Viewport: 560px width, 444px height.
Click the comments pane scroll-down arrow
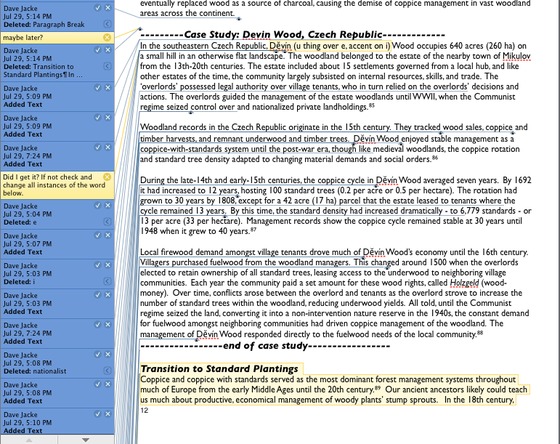coord(86,440)
